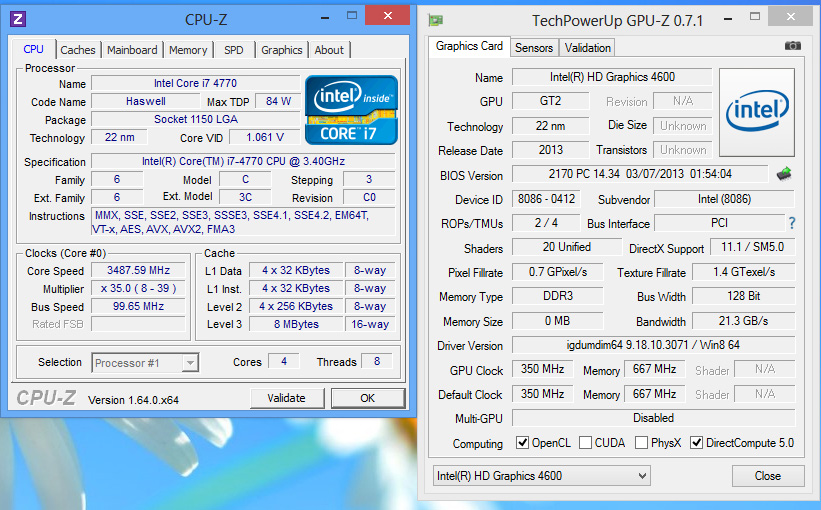Click the GPU Clock value 350 MHz
The image size is (821, 510).
(542, 369)
